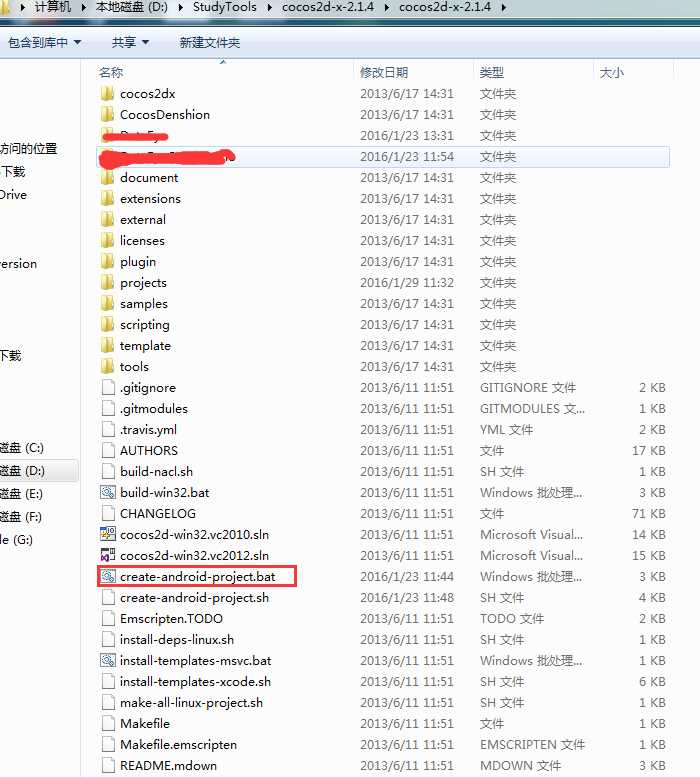The image size is (700, 778).
Task: Click the install-templates-msvc.bat file icon
Action: [x=108, y=660]
